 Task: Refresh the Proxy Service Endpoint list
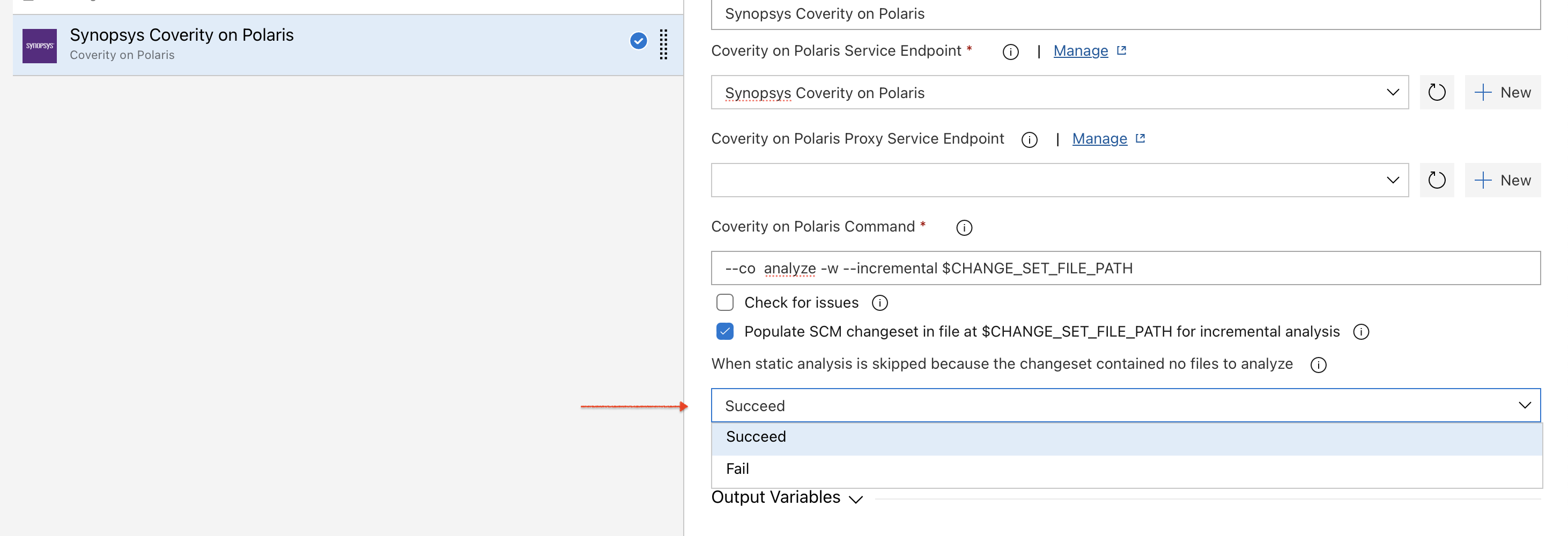coord(1437,180)
